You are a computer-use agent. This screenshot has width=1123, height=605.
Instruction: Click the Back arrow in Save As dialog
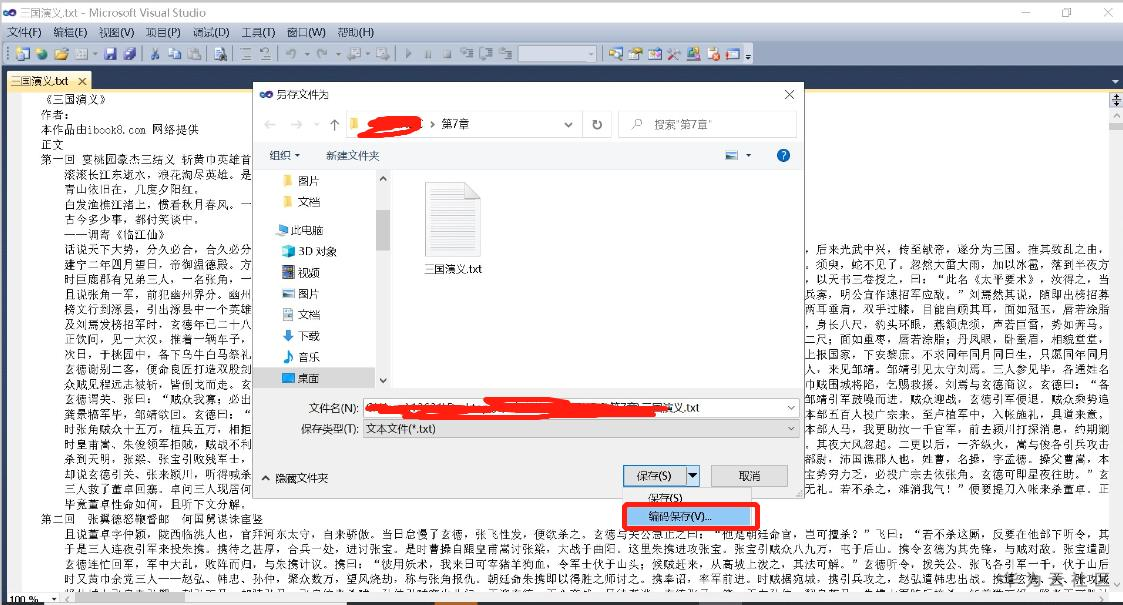pos(270,125)
